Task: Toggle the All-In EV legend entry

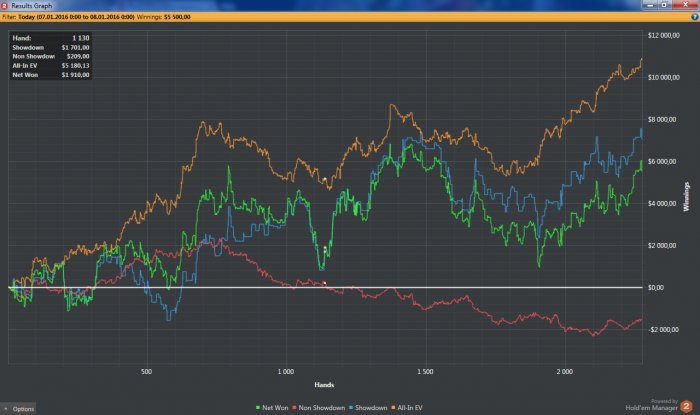Action: pyautogui.click(x=407, y=407)
